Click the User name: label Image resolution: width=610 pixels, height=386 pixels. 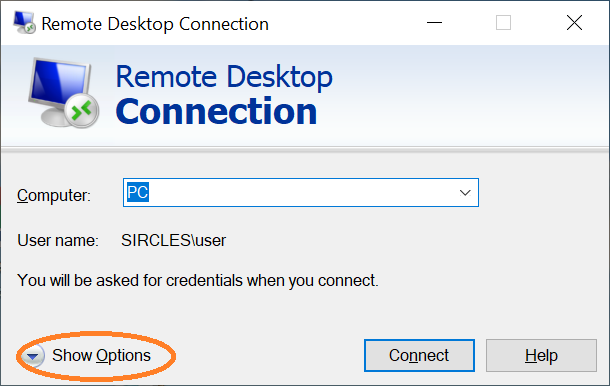(58, 240)
